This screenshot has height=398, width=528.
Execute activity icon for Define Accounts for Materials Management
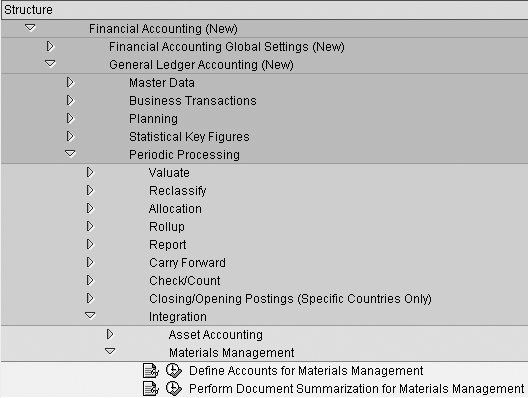point(174,370)
